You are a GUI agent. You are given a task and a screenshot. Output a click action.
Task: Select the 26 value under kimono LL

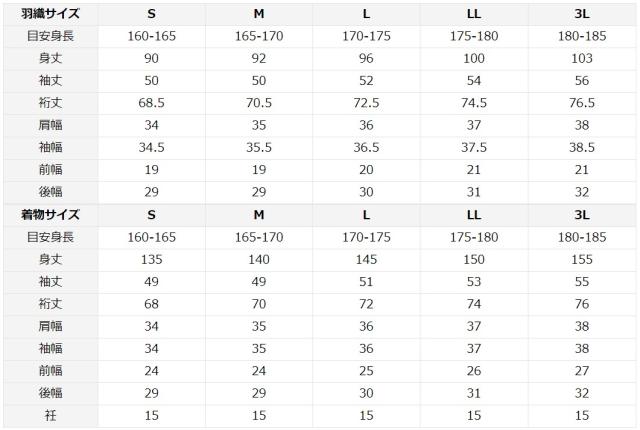(473, 369)
